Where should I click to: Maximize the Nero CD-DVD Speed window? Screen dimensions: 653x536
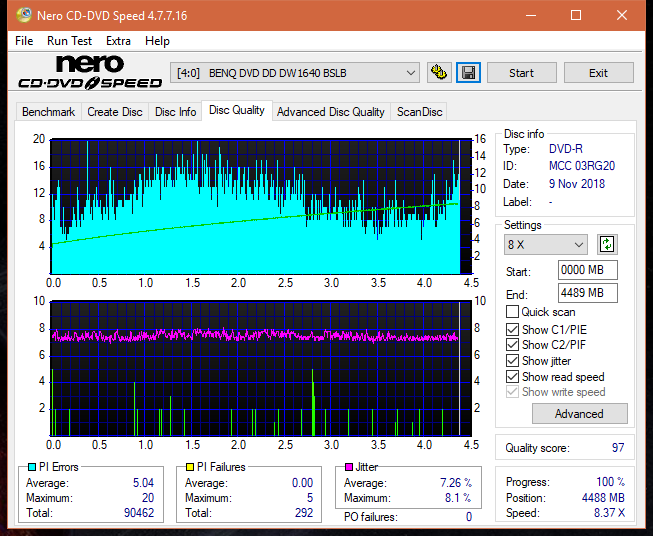click(x=576, y=15)
